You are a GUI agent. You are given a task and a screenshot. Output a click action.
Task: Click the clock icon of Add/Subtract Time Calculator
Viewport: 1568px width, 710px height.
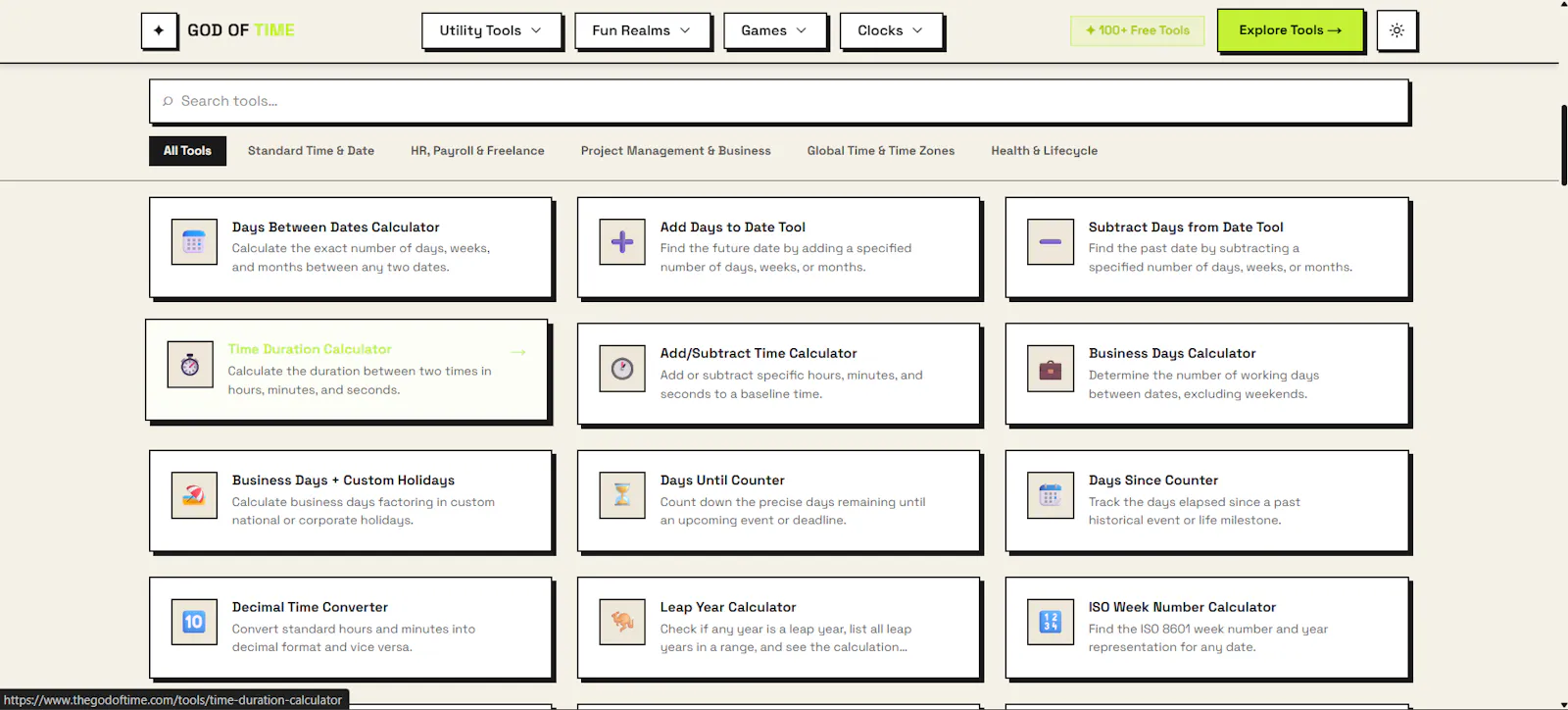tap(622, 369)
